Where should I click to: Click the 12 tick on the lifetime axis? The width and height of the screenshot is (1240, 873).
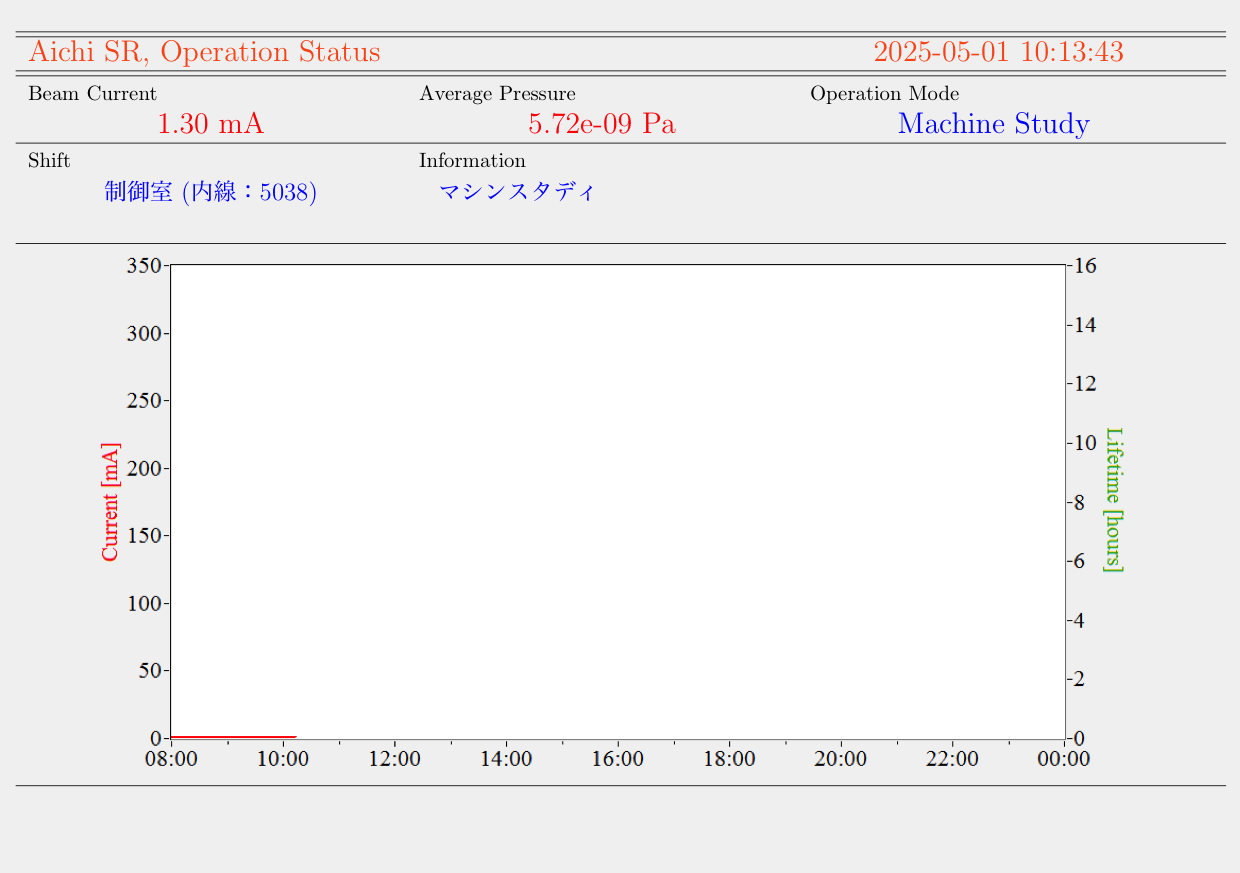tap(1086, 384)
